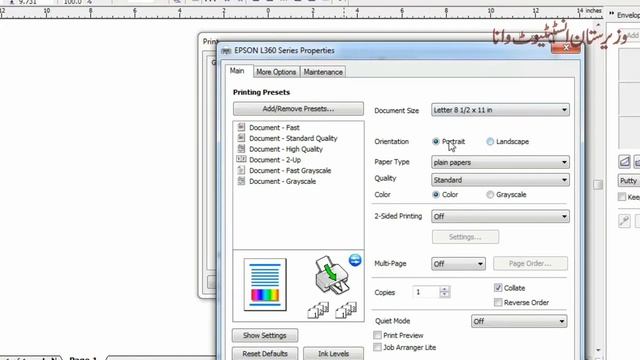Click the right collate pages icon
Image resolution: width=640 pixels, height=360 pixels.
[x=346, y=310]
